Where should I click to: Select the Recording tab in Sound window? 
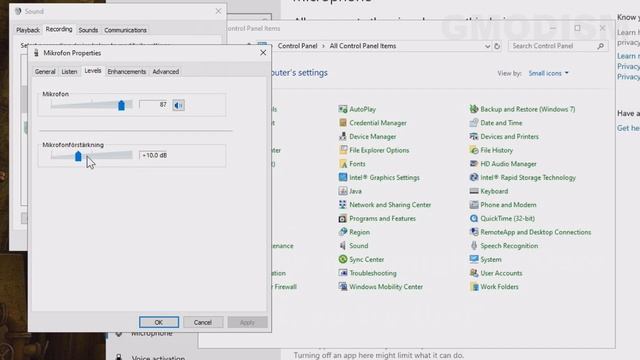(59, 29)
